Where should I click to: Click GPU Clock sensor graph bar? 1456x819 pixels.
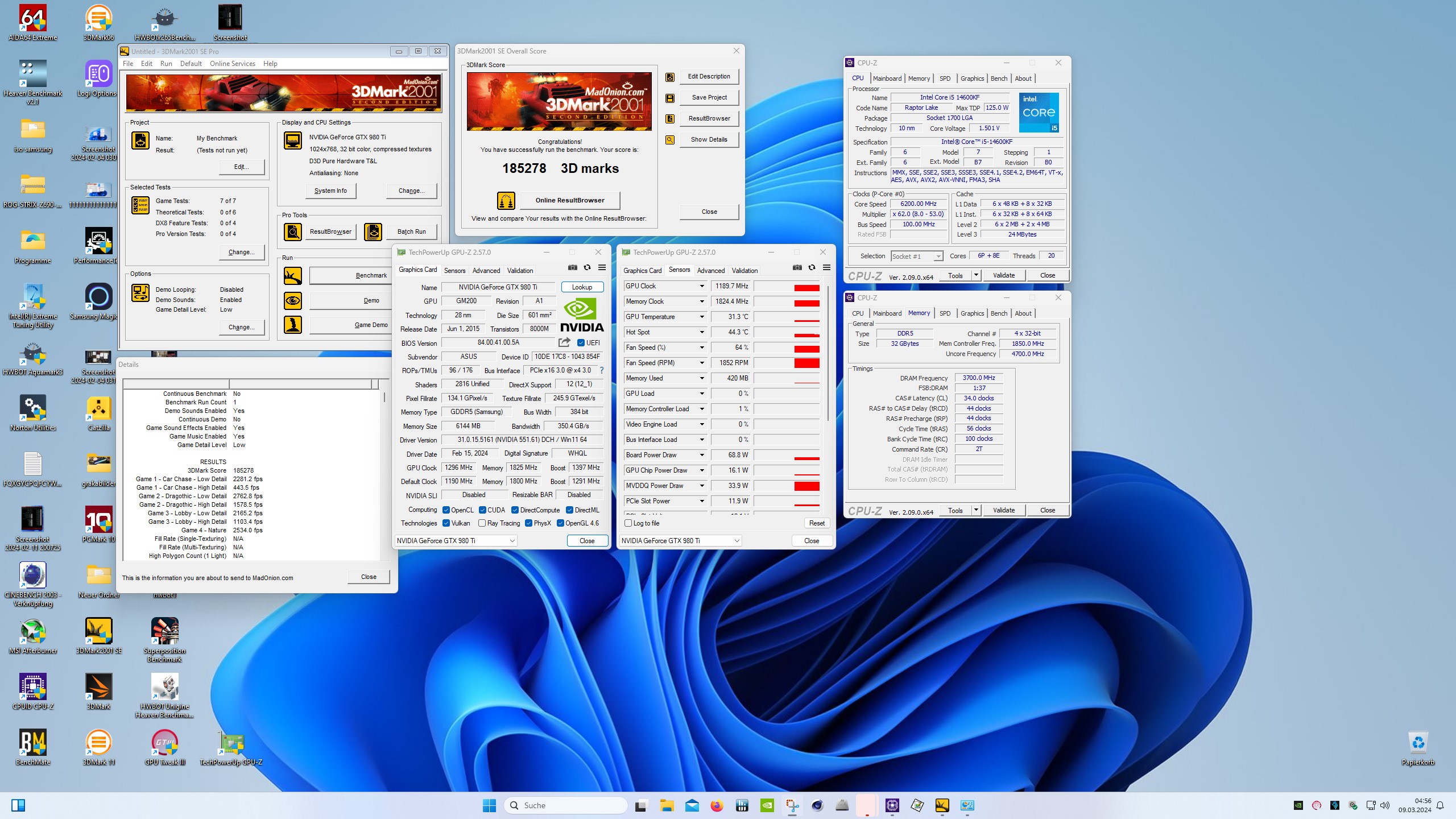click(787, 286)
